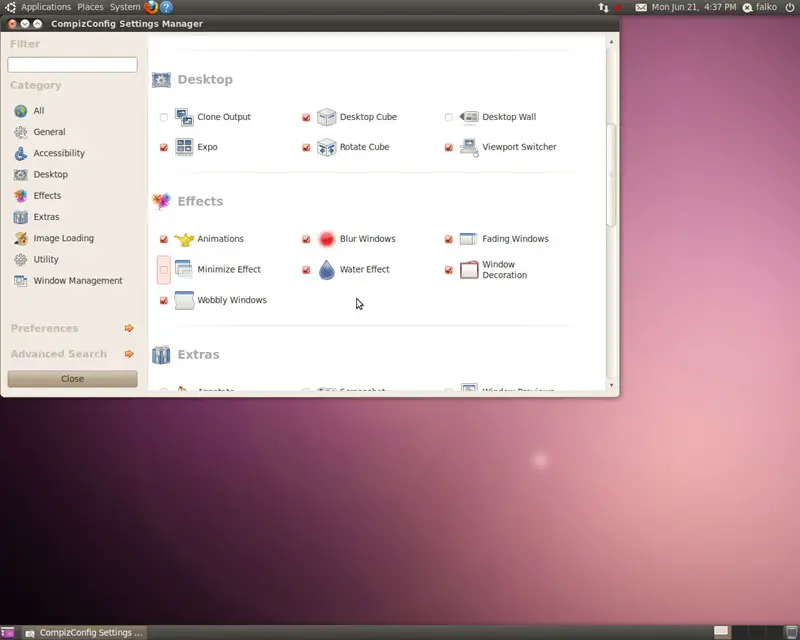This screenshot has width=800, height=640.
Task: Open the Clone Output plugin icon
Action: pyautogui.click(x=184, y=117)
